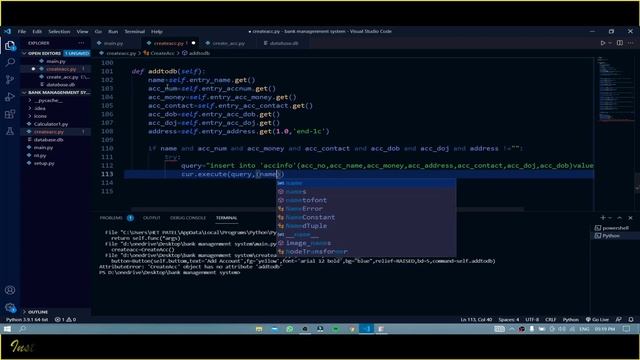640x360 pixels.
Task: Click Ln 113, Col 40 cursor position
Action: (x=476, y=320)
